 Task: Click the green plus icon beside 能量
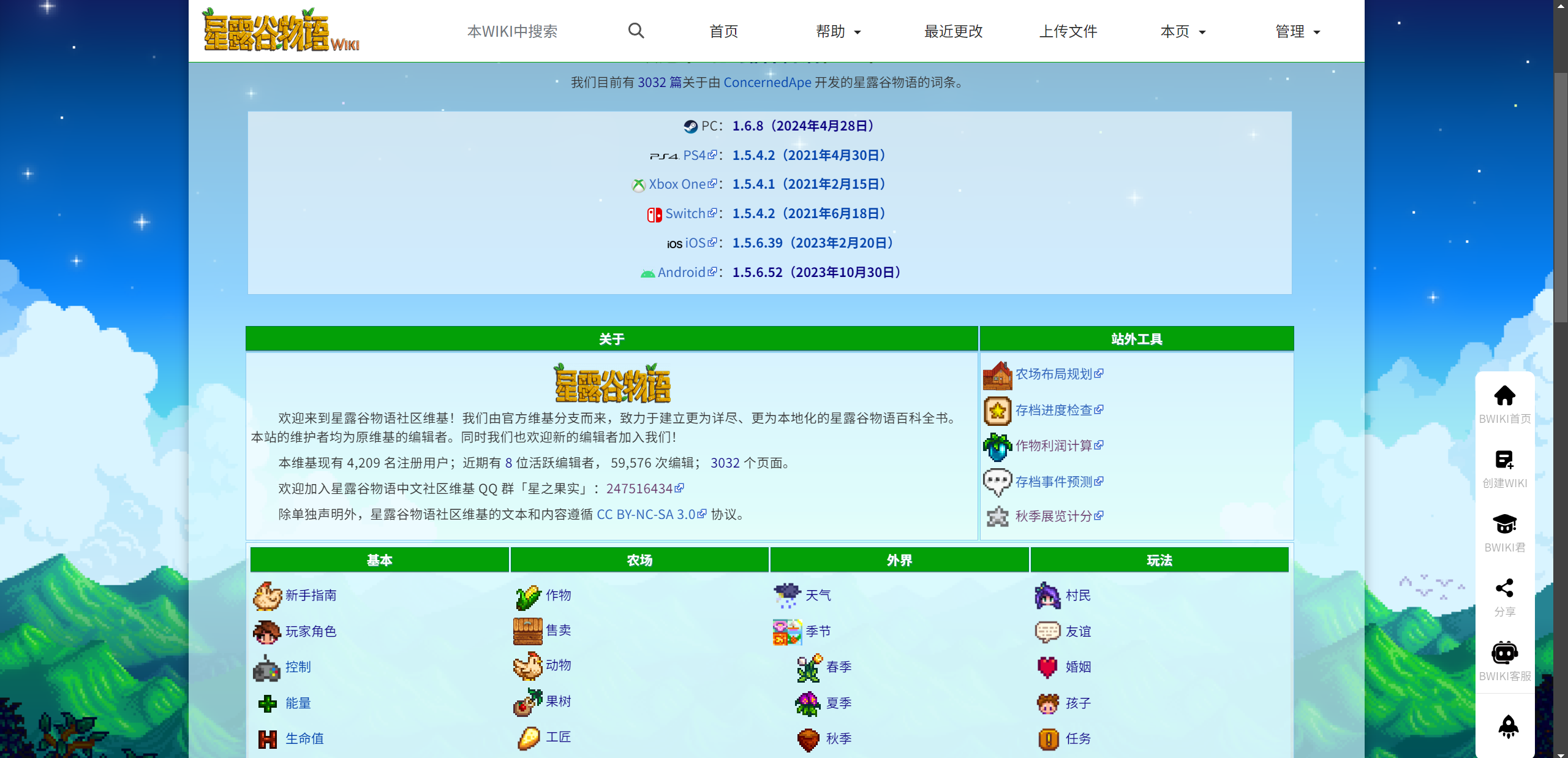click(x=267, y=703)
